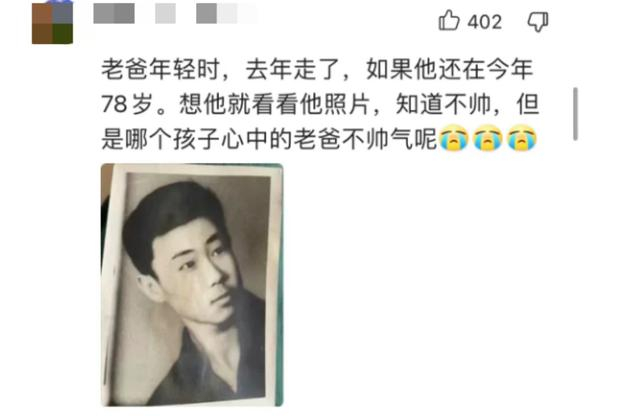
Task: Dislike the comment with thumbs-down icon
Action: [x=538, y=22]
